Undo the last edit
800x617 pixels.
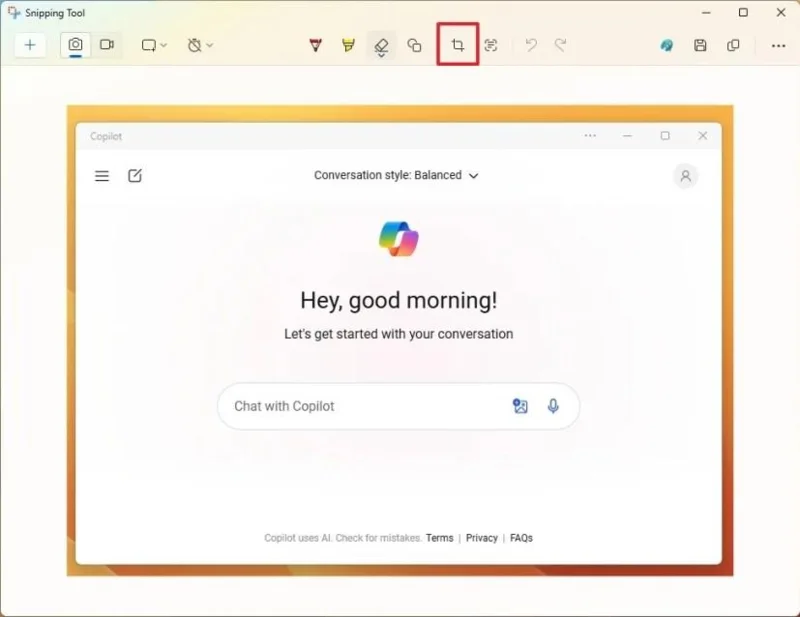coord(531,45)
